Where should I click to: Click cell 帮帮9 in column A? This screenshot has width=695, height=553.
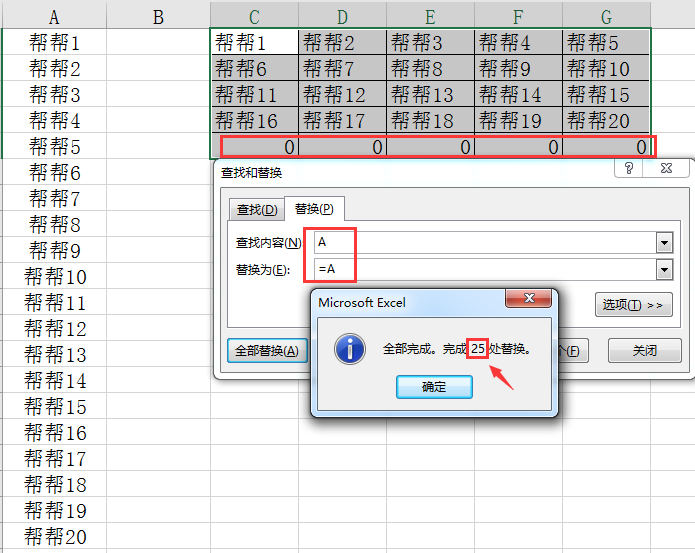(x=54, y=250)
